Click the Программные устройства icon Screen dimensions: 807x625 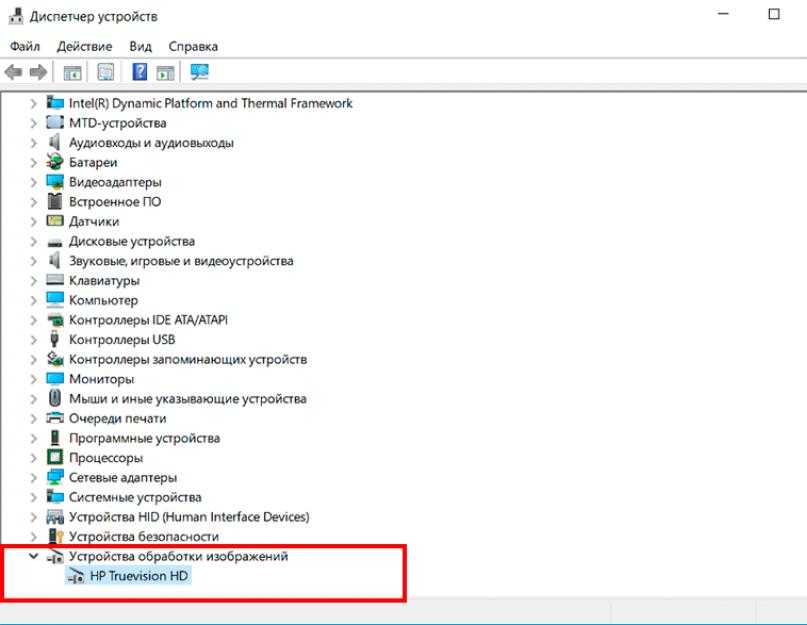(55, 438)
